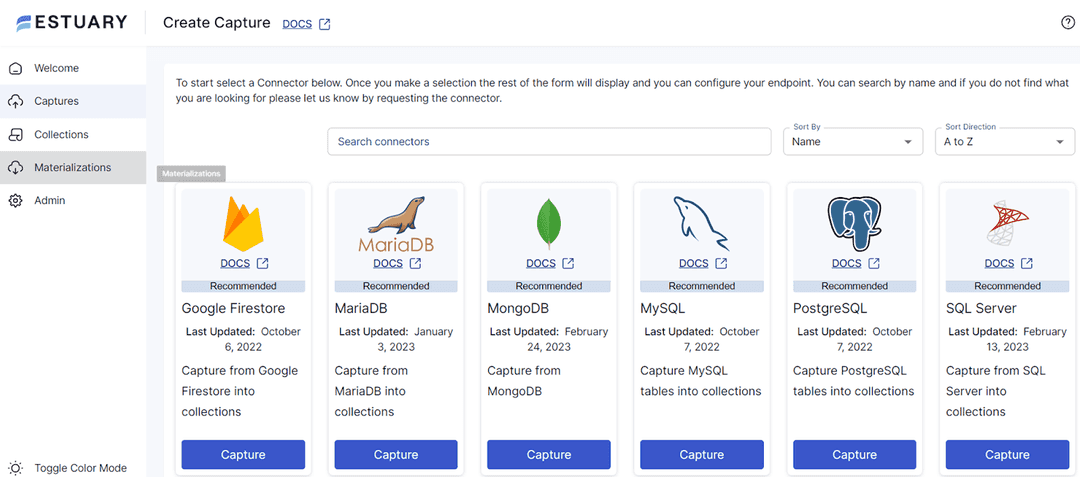Open the help question mark icon

[x=1068, y=23]
